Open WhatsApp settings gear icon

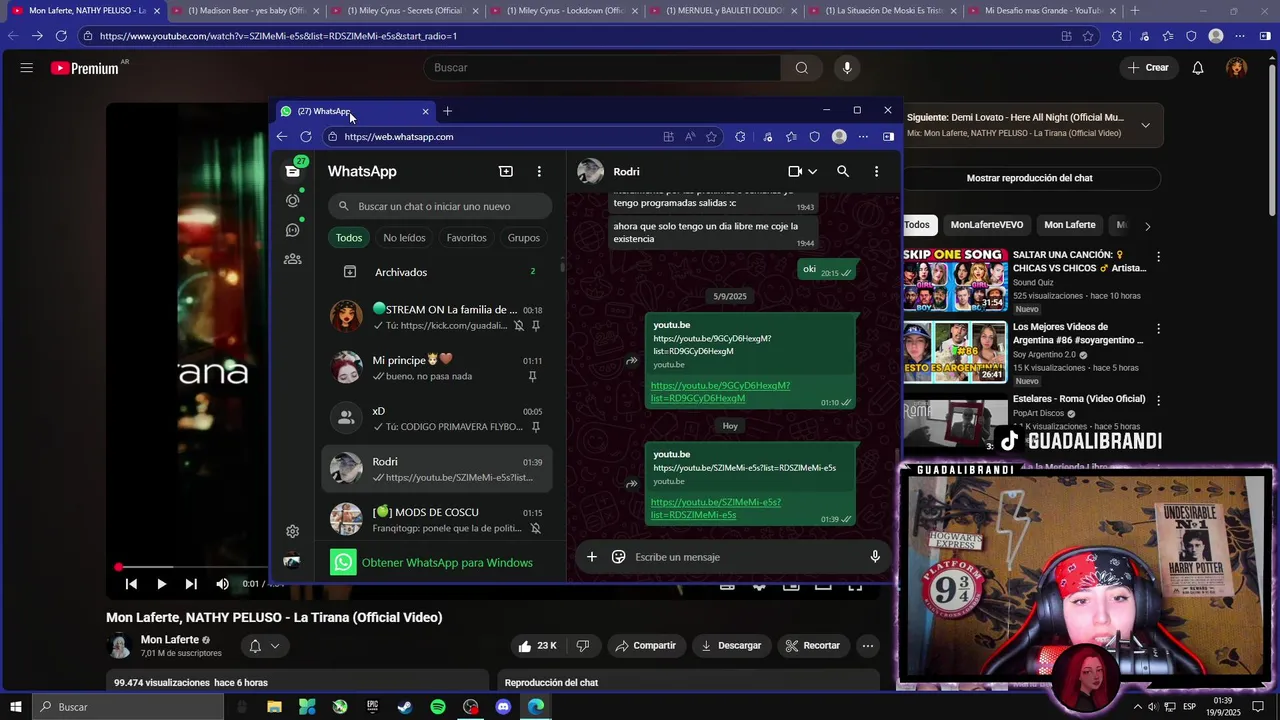[292, 531]
